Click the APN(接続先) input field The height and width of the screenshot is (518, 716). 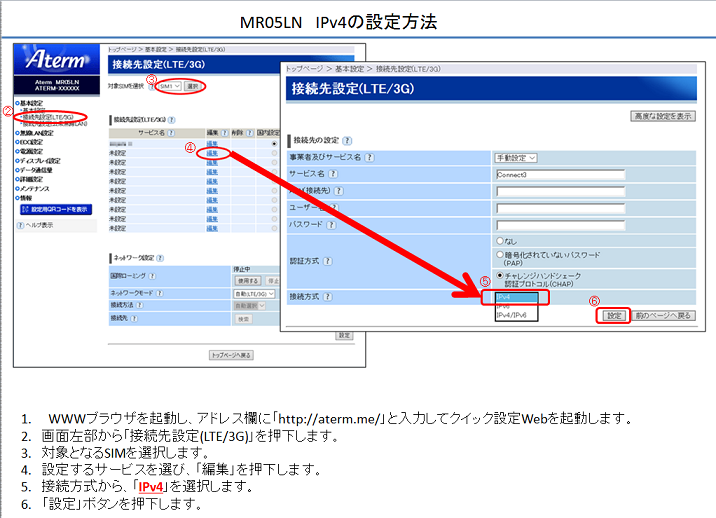pos(560,191)
